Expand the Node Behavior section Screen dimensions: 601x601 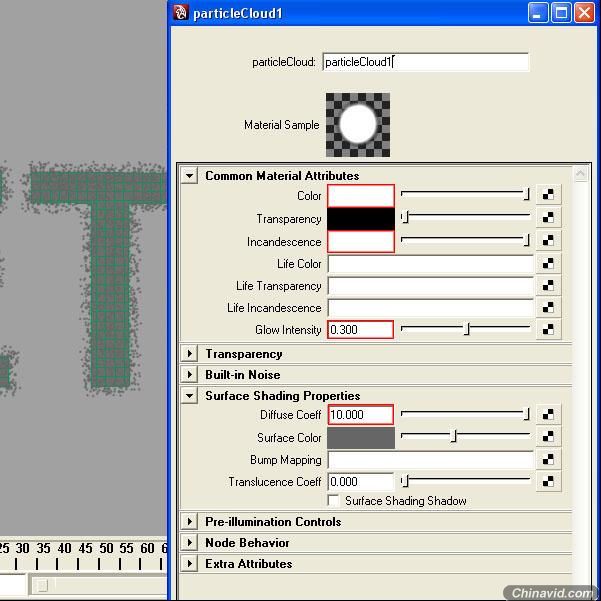(189, 542)
